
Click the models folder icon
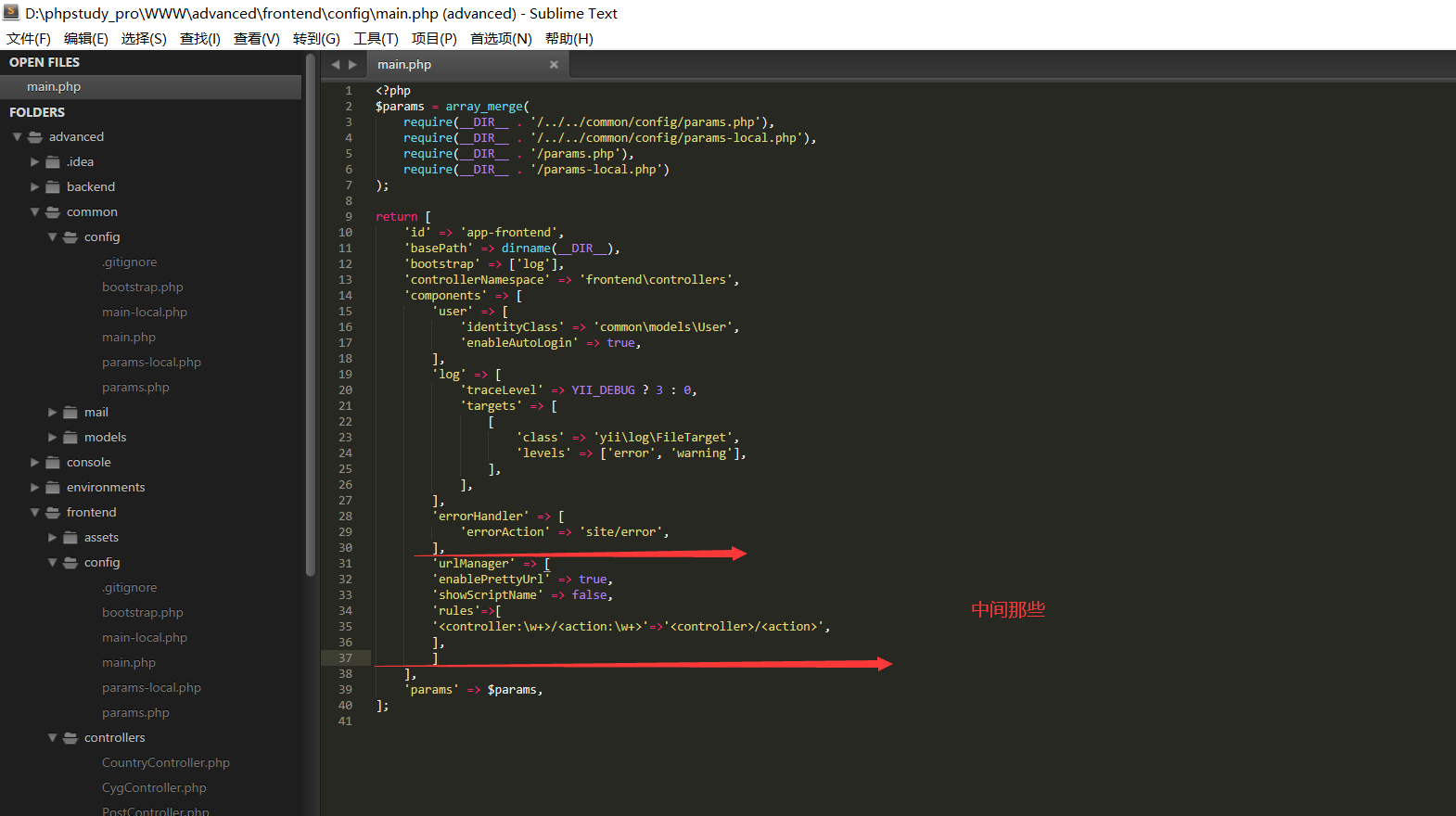coord(70,437)
